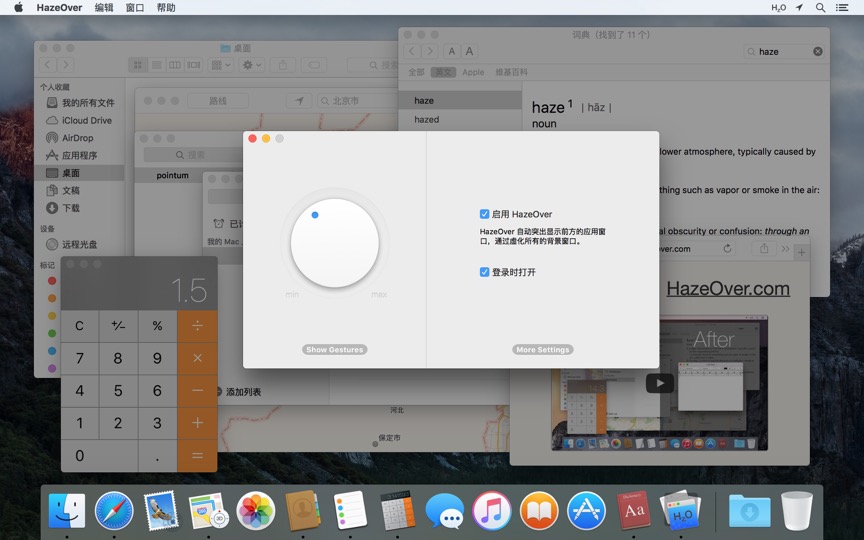This screenshot has width=864, height=540.
Task: Open the Contacts book in the Dock
Action: (303, 510)
